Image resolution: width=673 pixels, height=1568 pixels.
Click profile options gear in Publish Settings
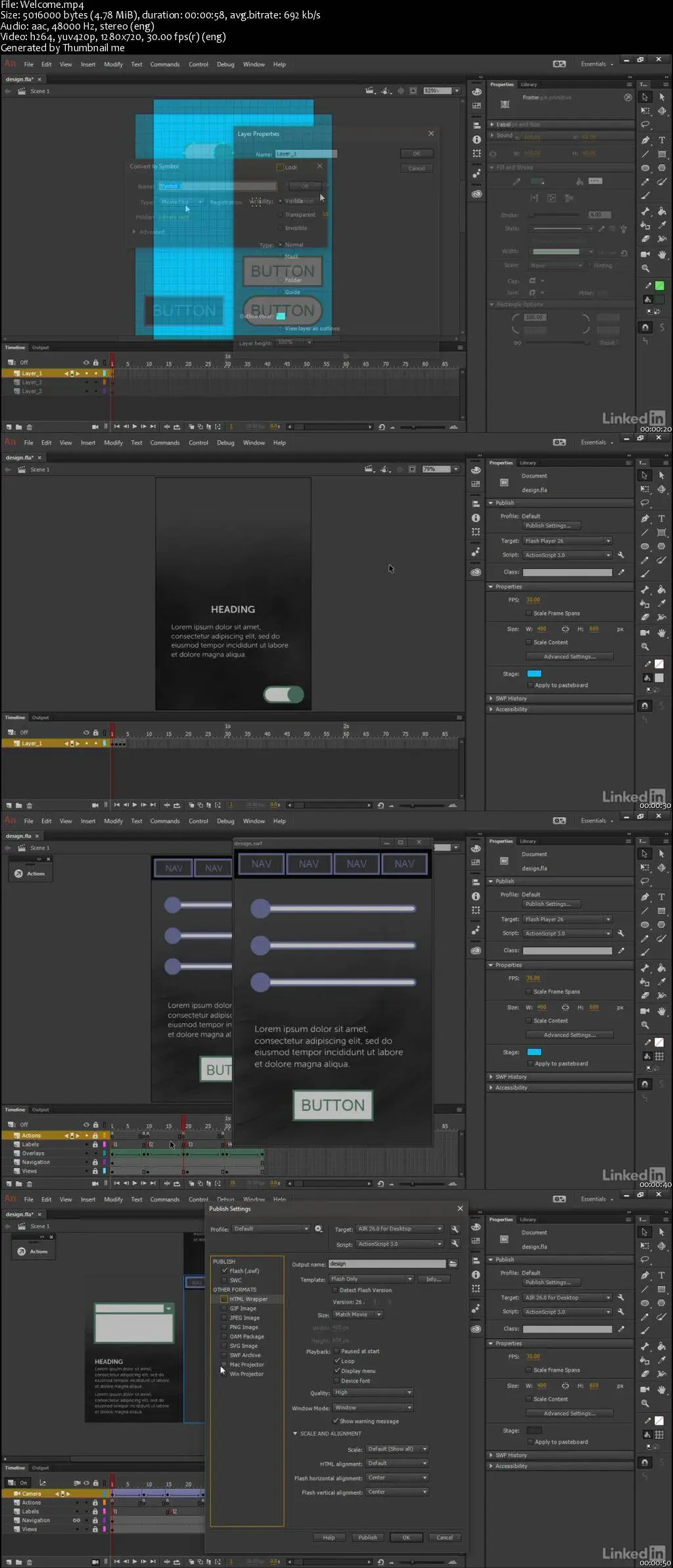click(319, 1229)
